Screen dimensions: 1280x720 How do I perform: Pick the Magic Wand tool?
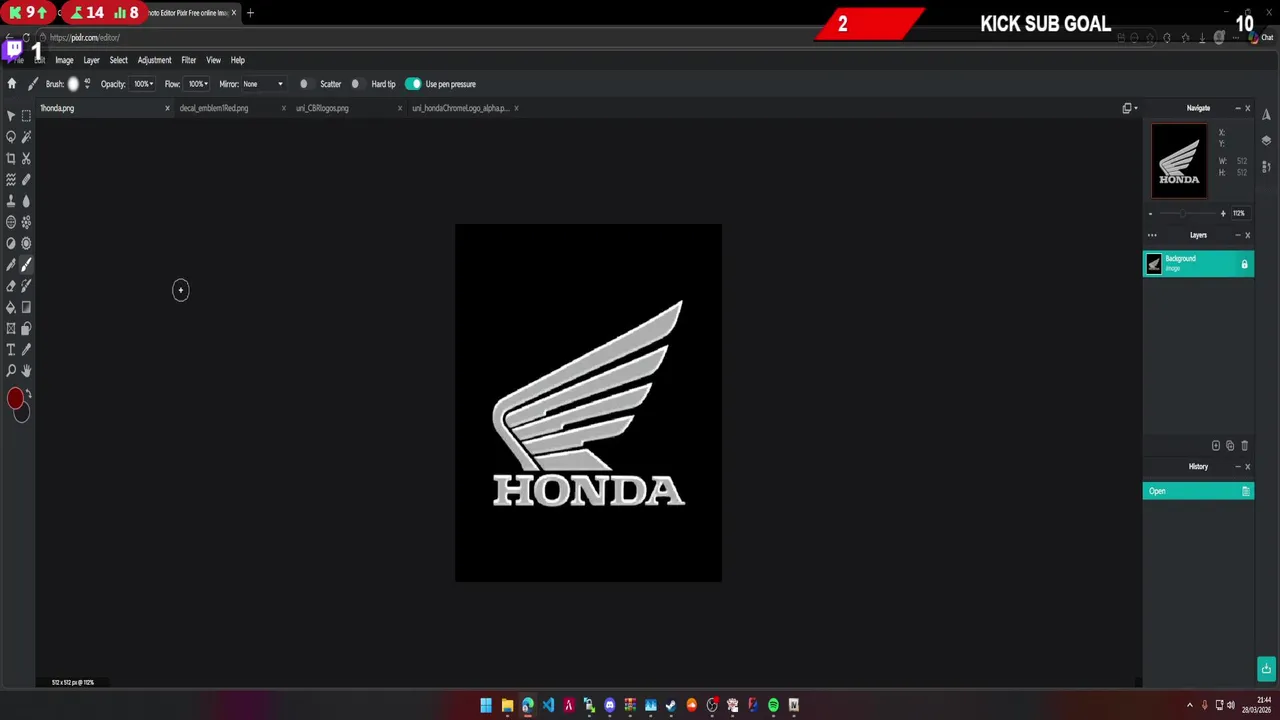[x=26, y=137]
